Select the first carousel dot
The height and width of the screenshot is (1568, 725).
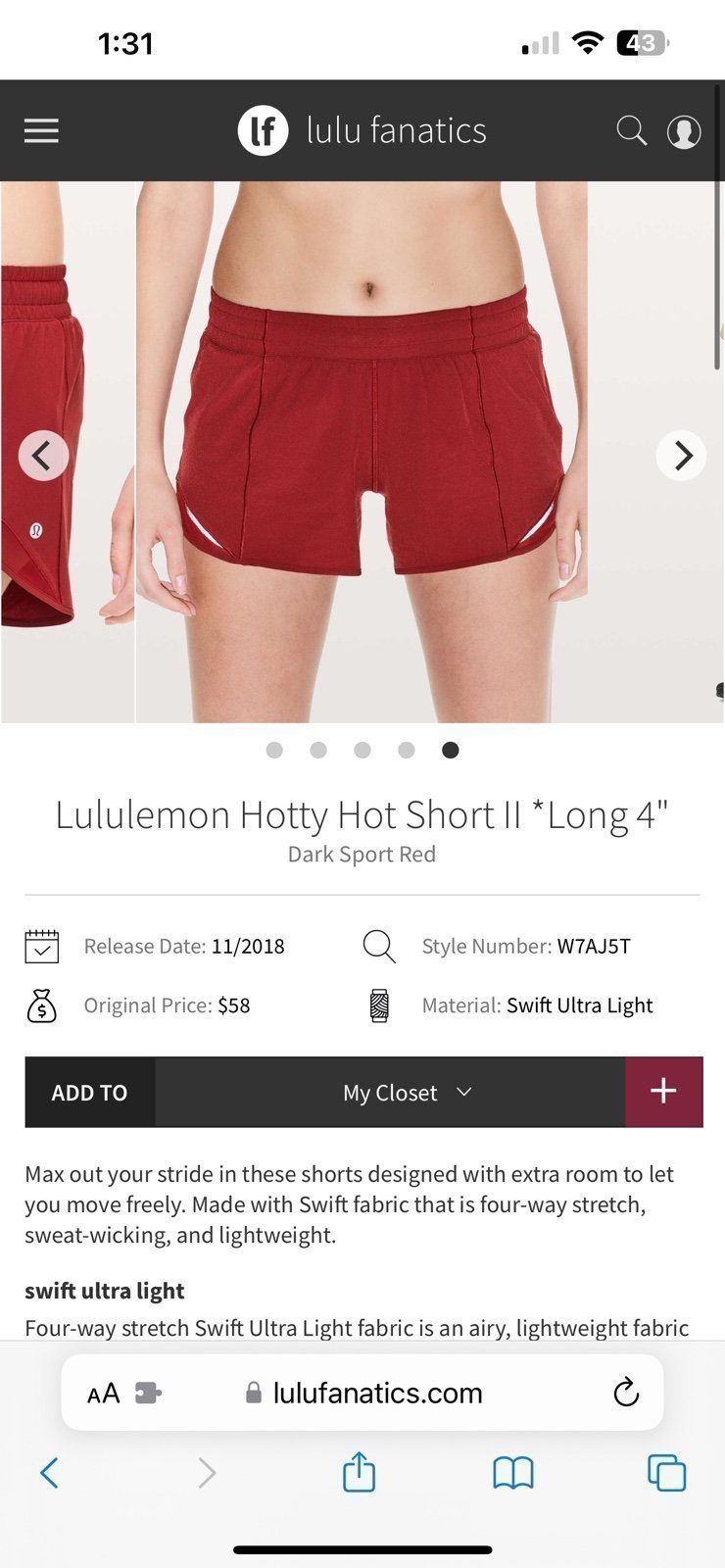pos(274,750)
